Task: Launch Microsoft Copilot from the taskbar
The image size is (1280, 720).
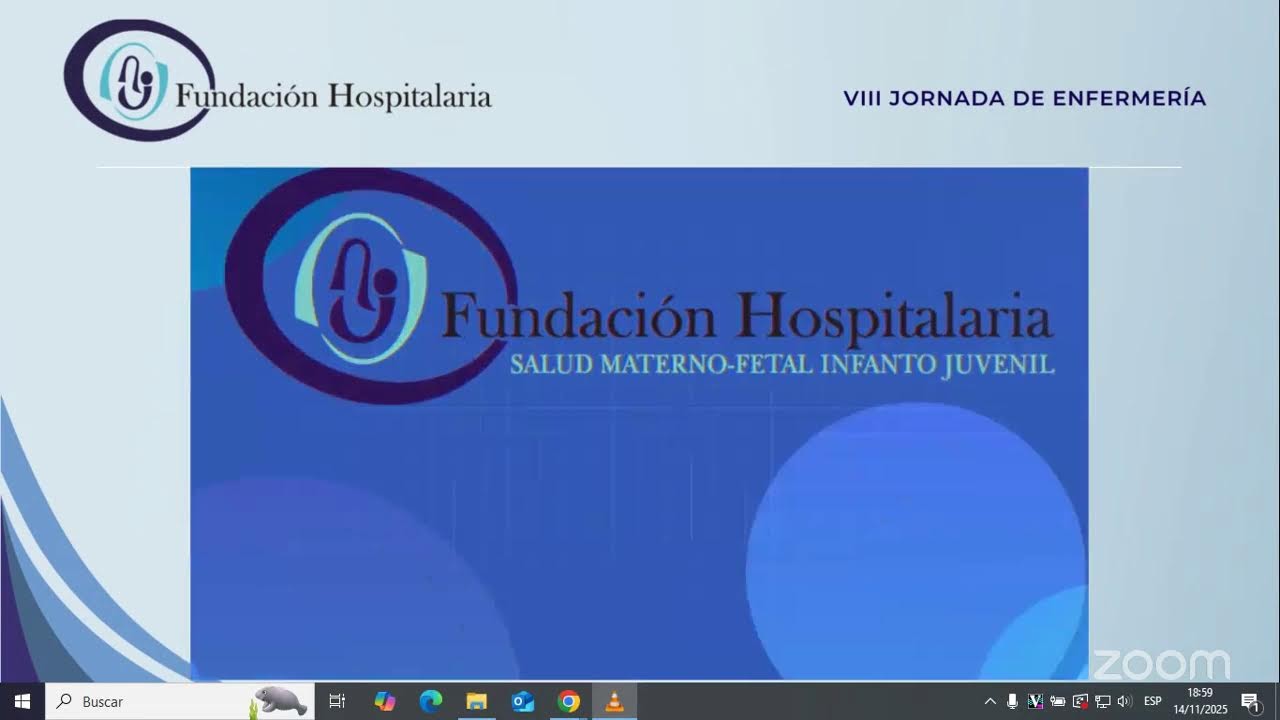Action: pyautogui.click(x=385, y=701)
